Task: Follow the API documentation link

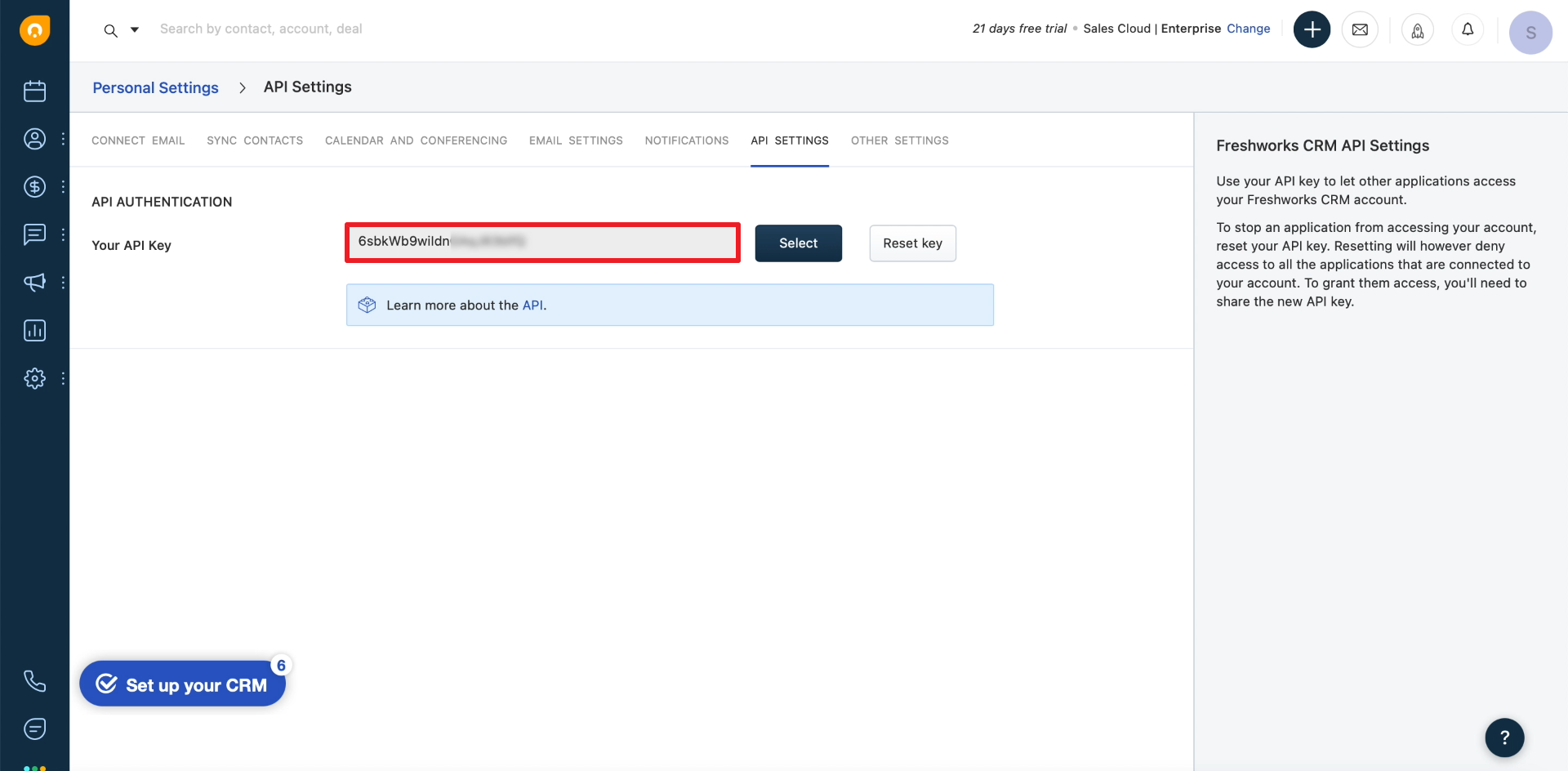Action: pos(532,305)
